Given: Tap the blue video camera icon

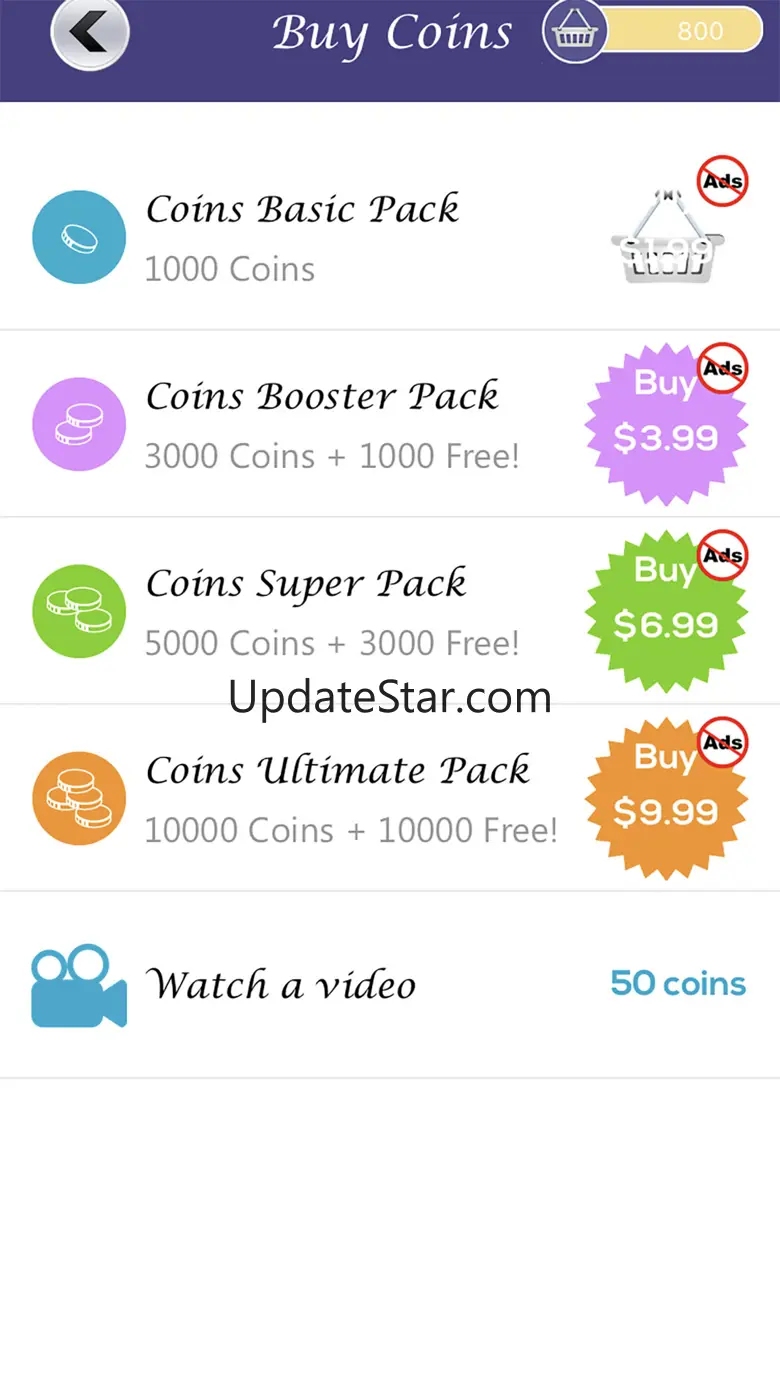Looking at the screenshot, I should pyautogui.click(x=79, y=985).
